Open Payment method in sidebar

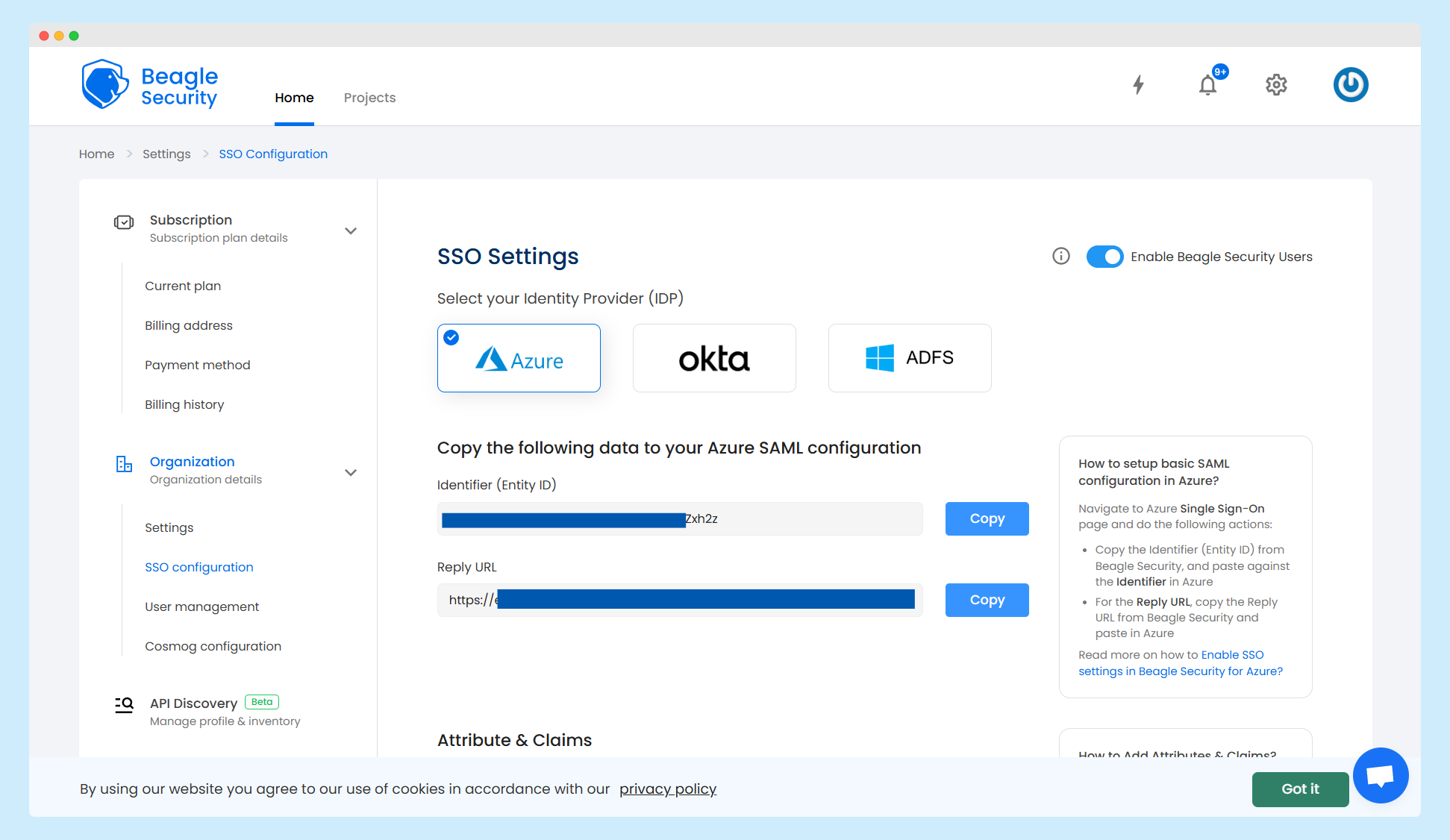click(x=198, y=365)
